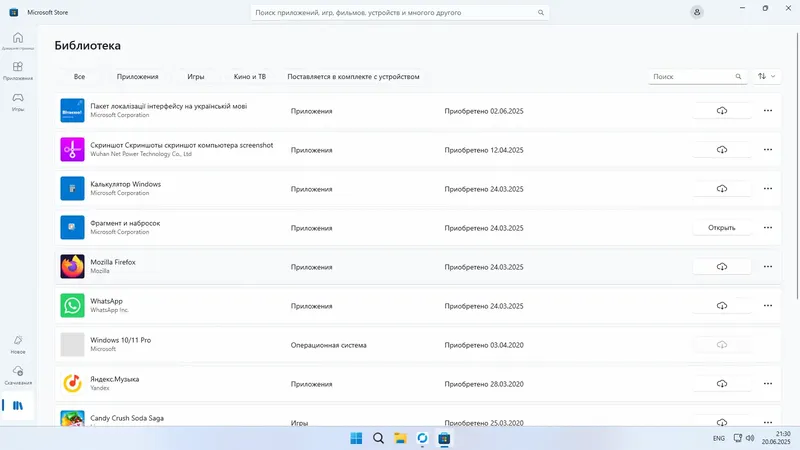The width and height of the screenshot is (800, 450).
Task: Click 'Приобретено 02.06.2025' date text
Action: coord(484,111)
